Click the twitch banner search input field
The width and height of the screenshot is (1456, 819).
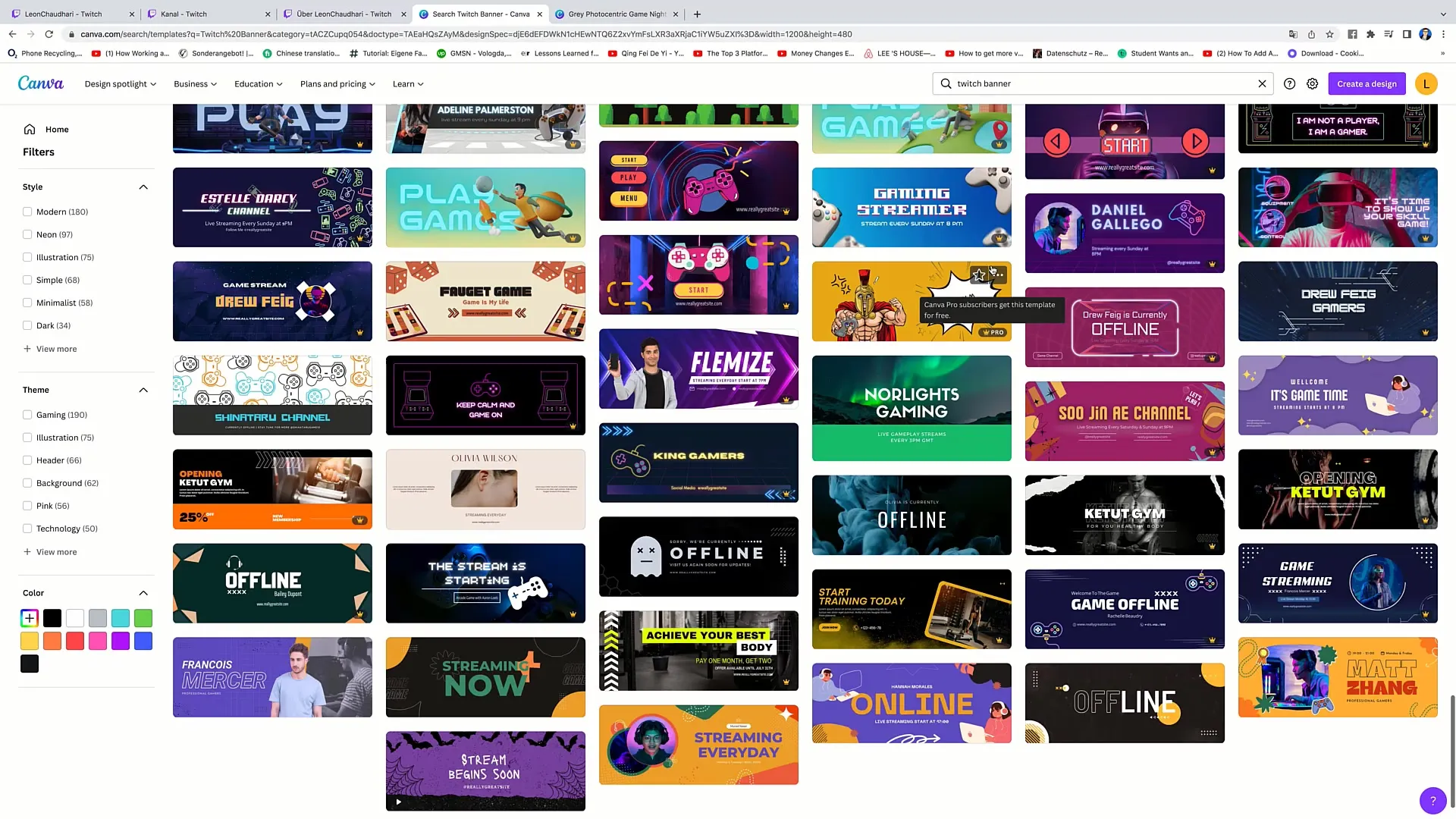(x=1100, y=83)
